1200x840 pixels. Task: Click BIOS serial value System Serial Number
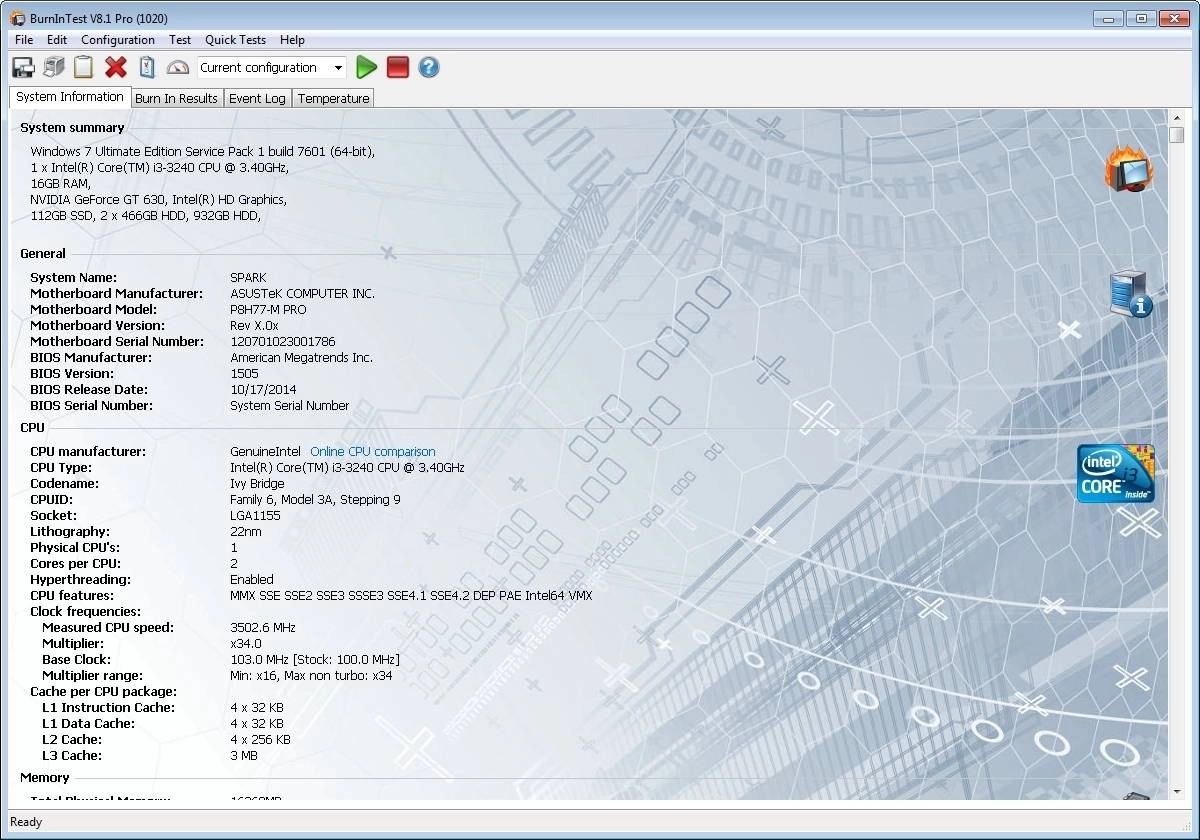289,406
